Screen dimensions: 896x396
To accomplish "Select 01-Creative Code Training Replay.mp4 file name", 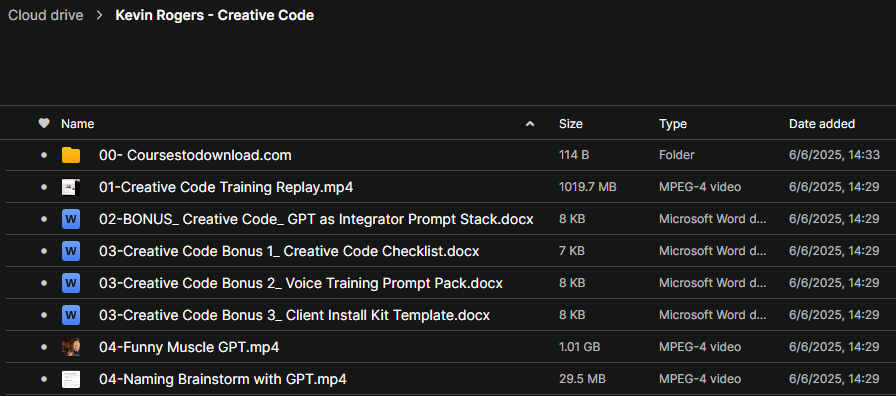I will (x=226, y=187).
